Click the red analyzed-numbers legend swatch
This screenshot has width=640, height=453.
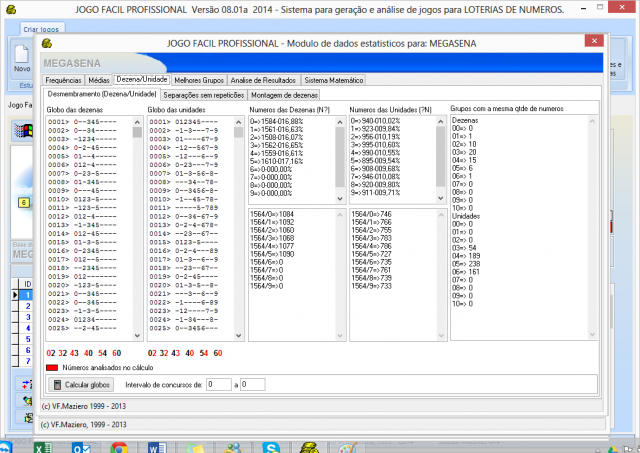[x=52, y=368]
